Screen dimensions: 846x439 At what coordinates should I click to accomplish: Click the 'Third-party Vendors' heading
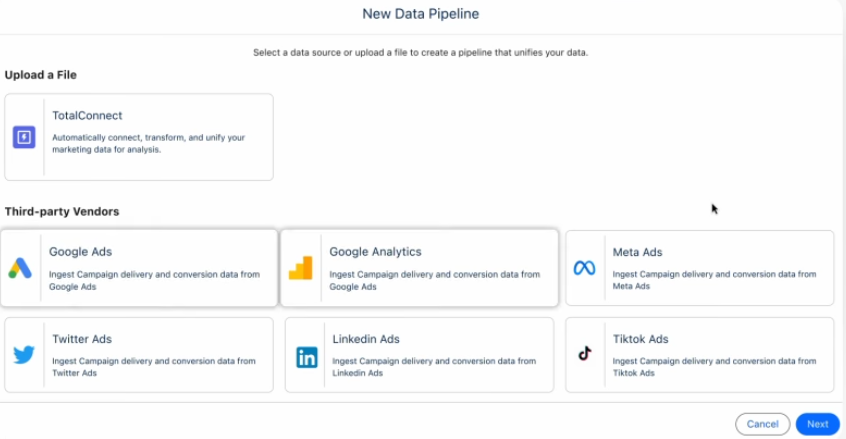pyautogui.click(x=62, y=211)
